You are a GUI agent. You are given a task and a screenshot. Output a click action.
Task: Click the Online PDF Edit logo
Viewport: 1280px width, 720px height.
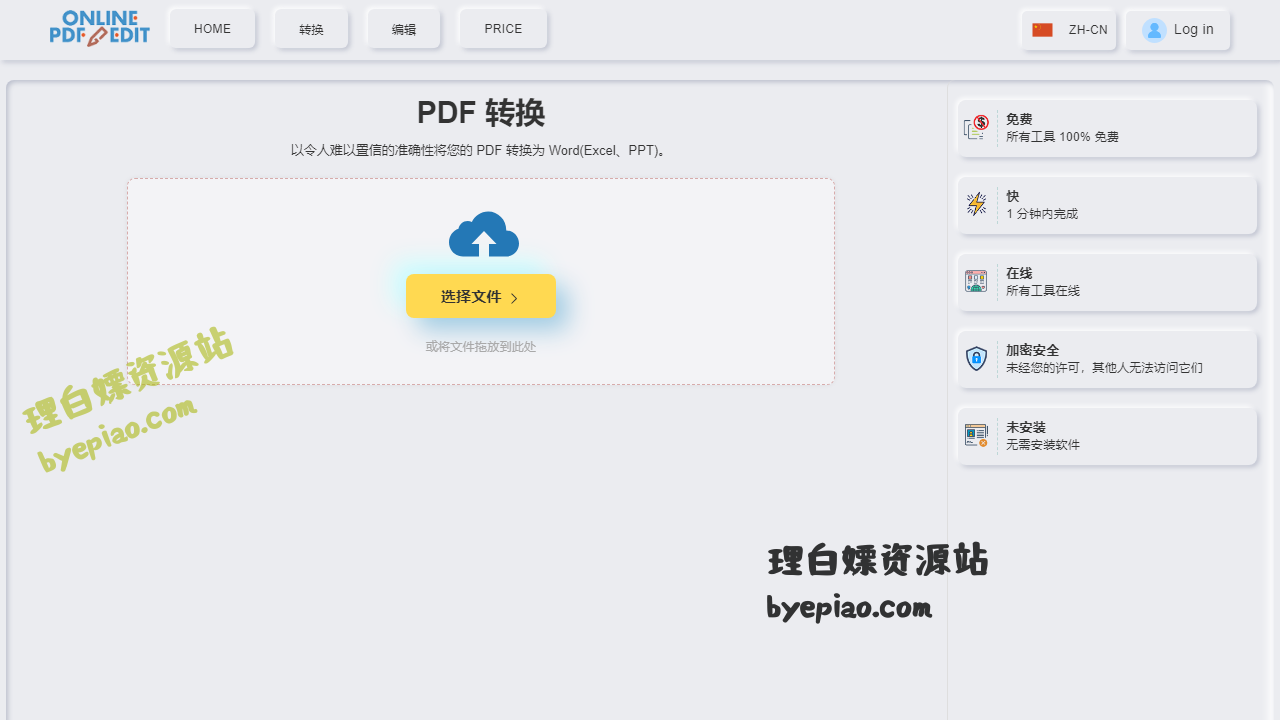99,28
